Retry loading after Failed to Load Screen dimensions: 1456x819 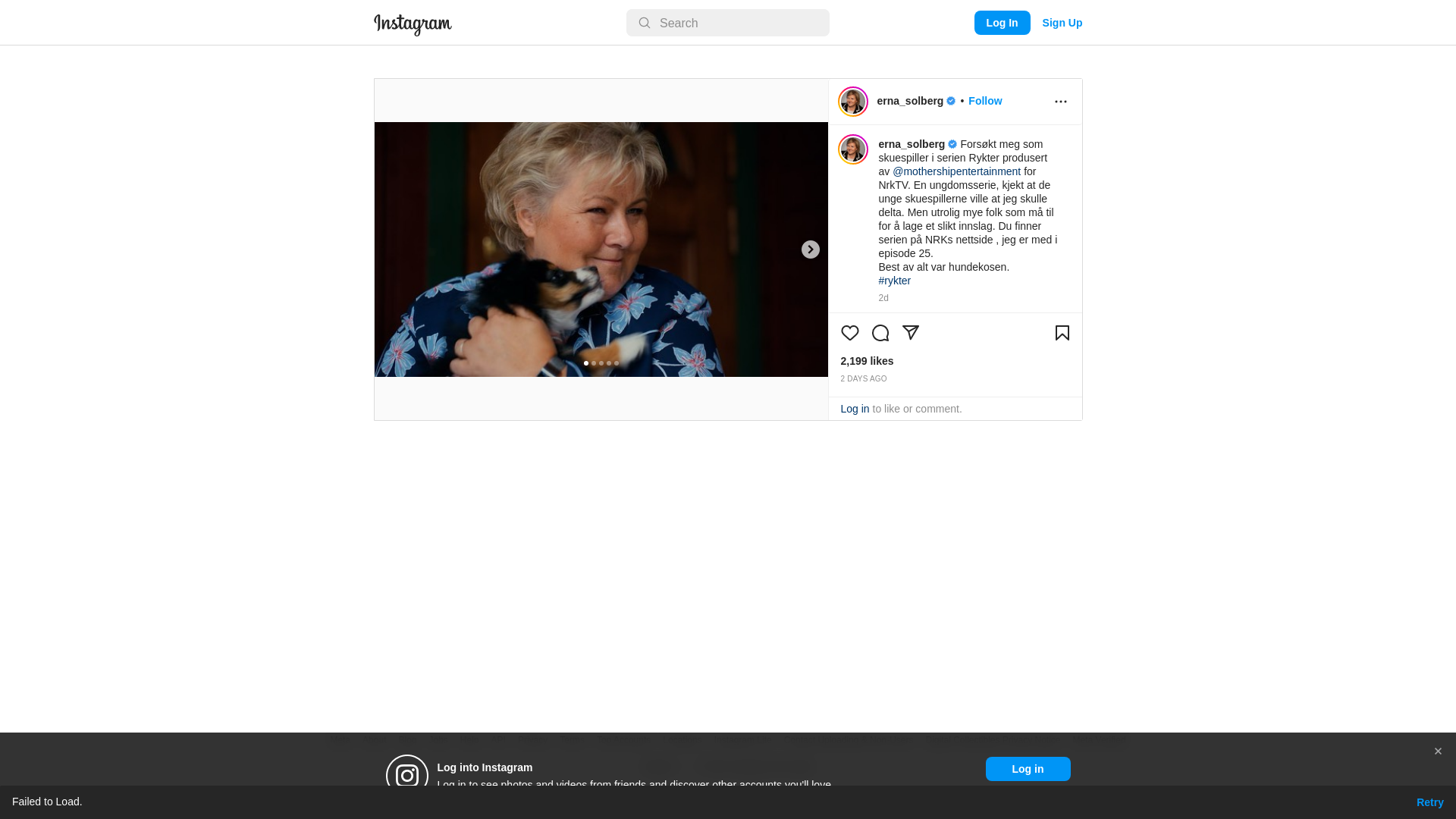[x=1429, y=802]
